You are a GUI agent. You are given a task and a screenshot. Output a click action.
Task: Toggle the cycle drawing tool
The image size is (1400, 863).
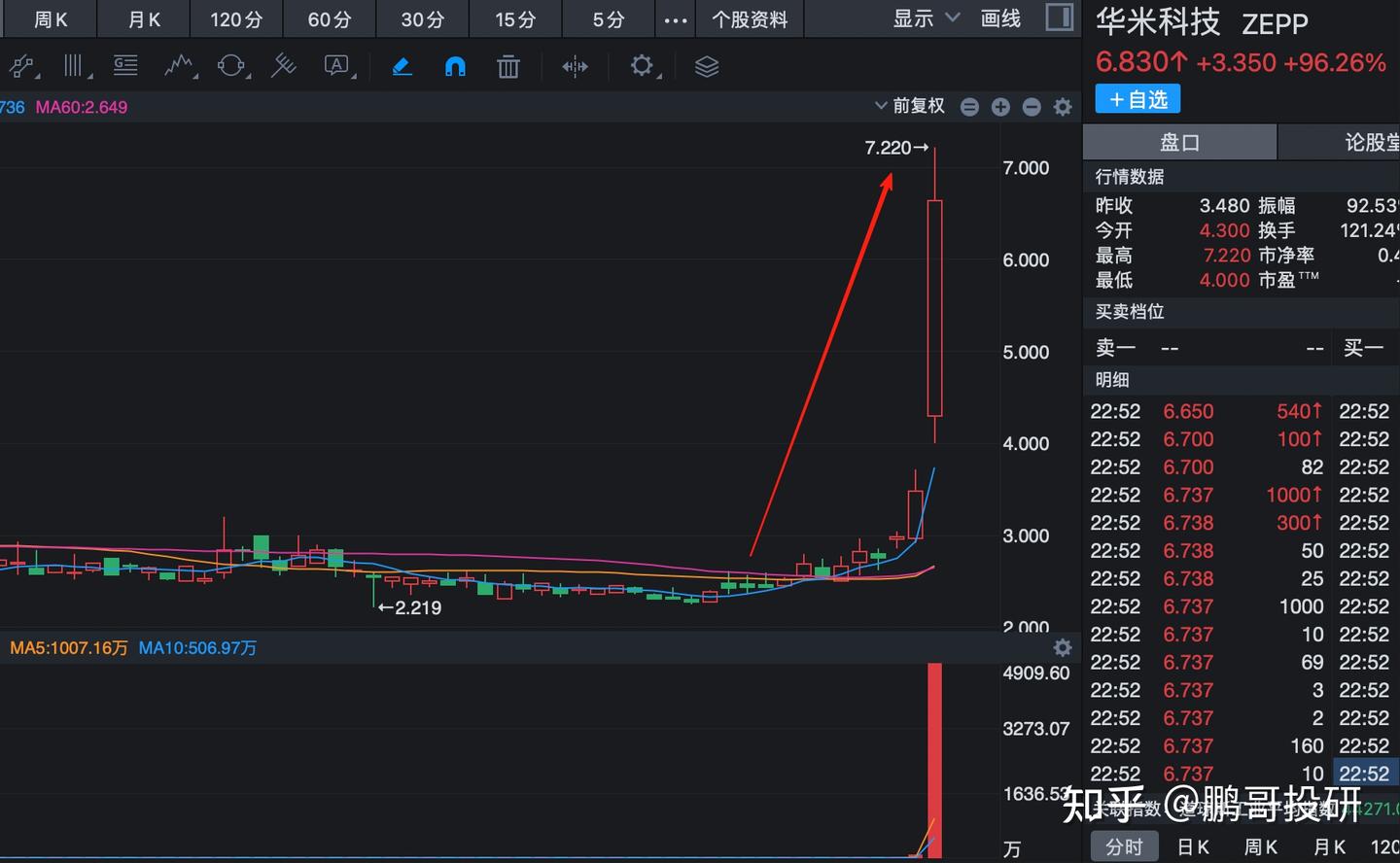tap(230, 66)
